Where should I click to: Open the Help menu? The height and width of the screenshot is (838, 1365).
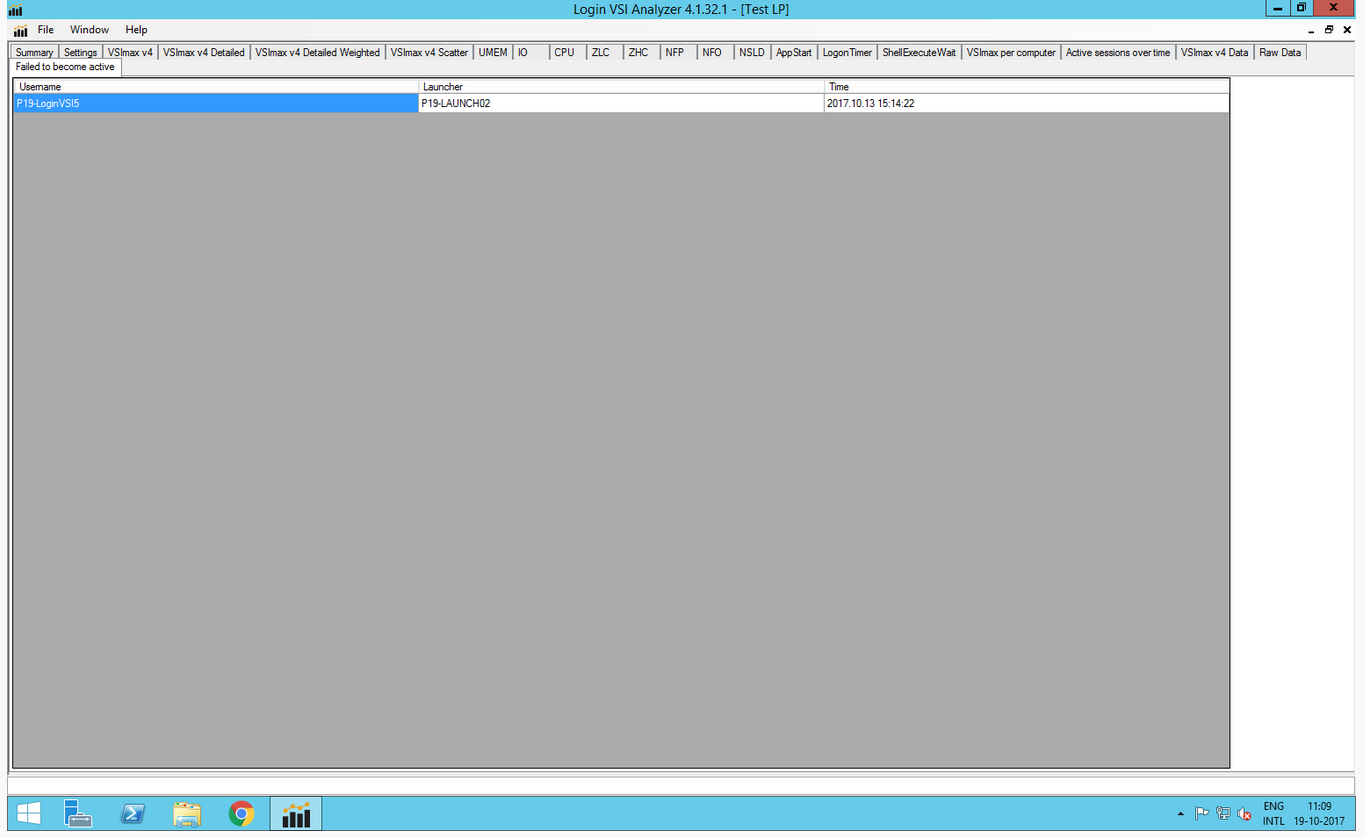coord(136,30)
